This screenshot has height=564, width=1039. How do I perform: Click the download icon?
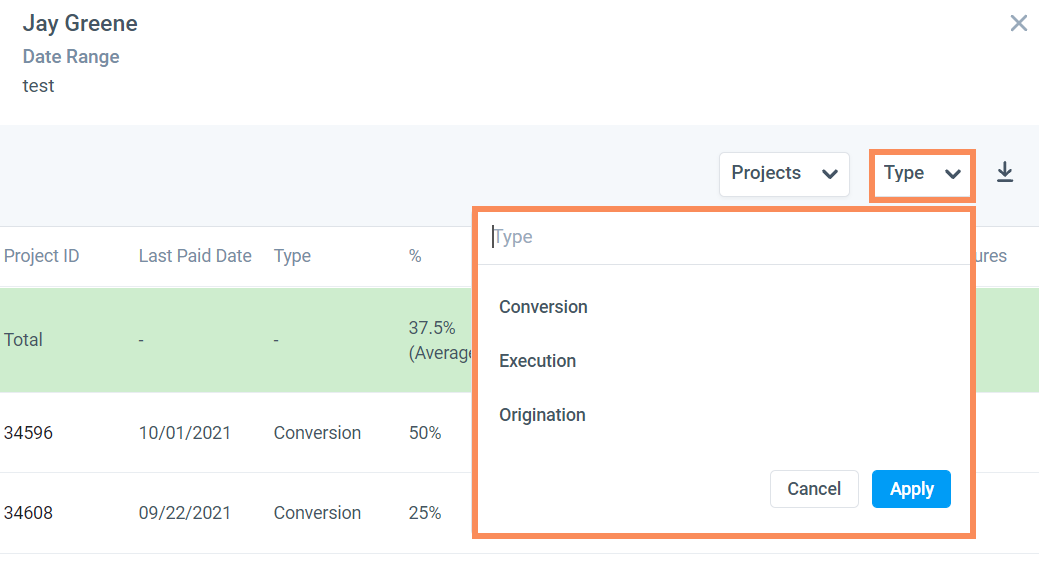tap(1005, 173)
